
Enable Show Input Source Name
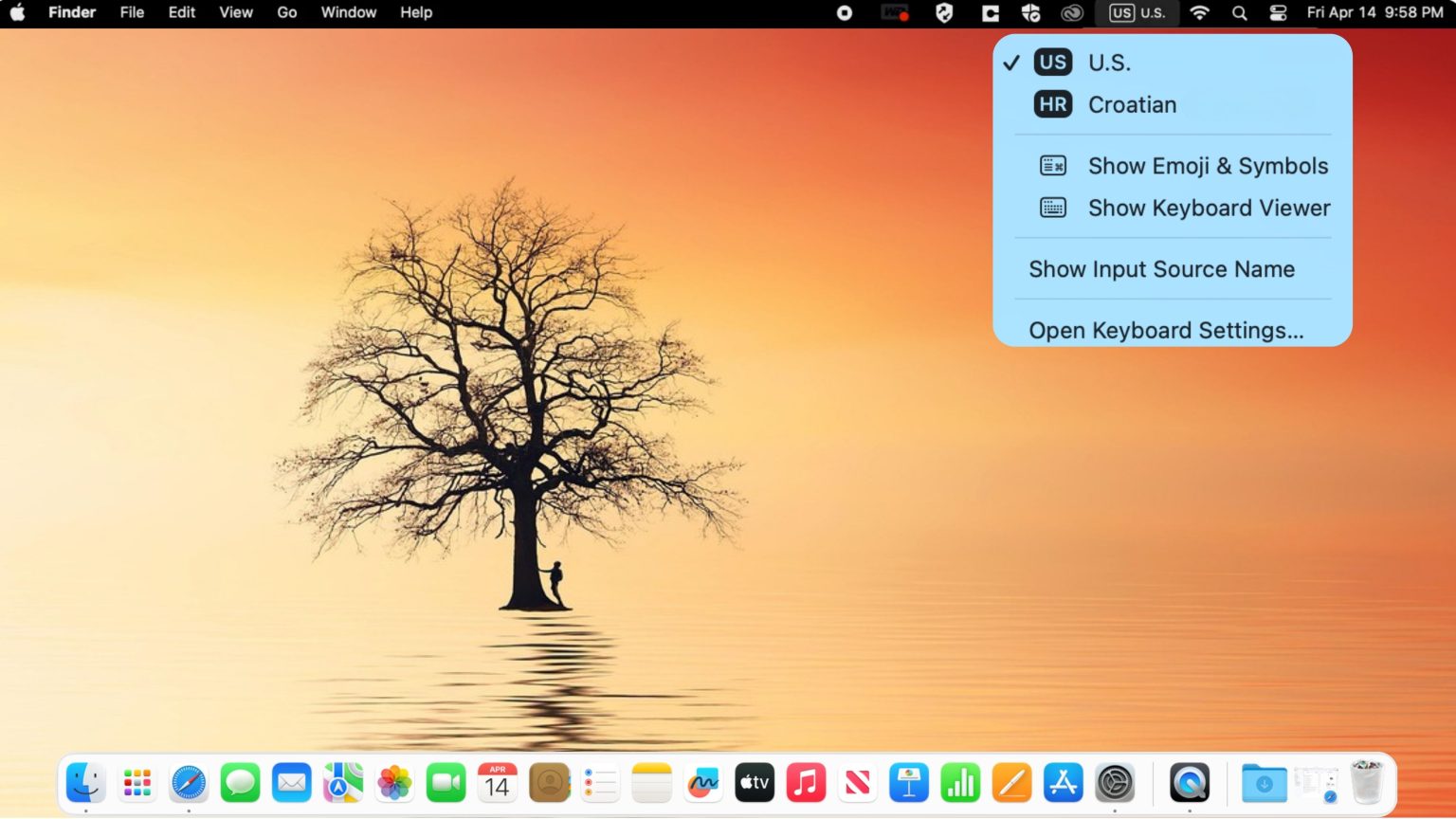[1161, 269]
